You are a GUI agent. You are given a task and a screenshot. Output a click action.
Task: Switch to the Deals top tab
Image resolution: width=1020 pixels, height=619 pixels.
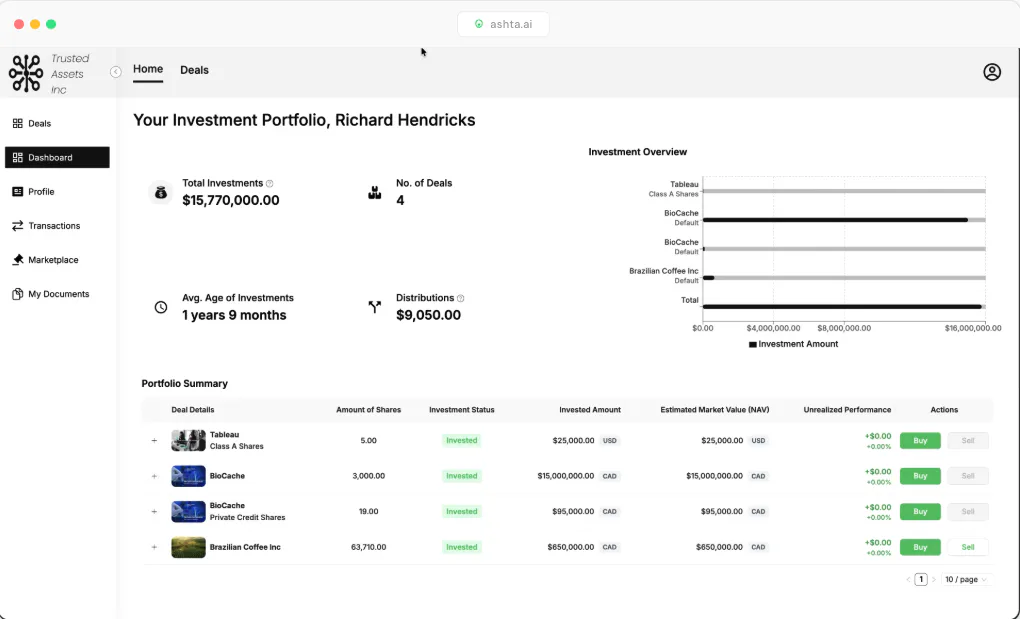point(195,70)
